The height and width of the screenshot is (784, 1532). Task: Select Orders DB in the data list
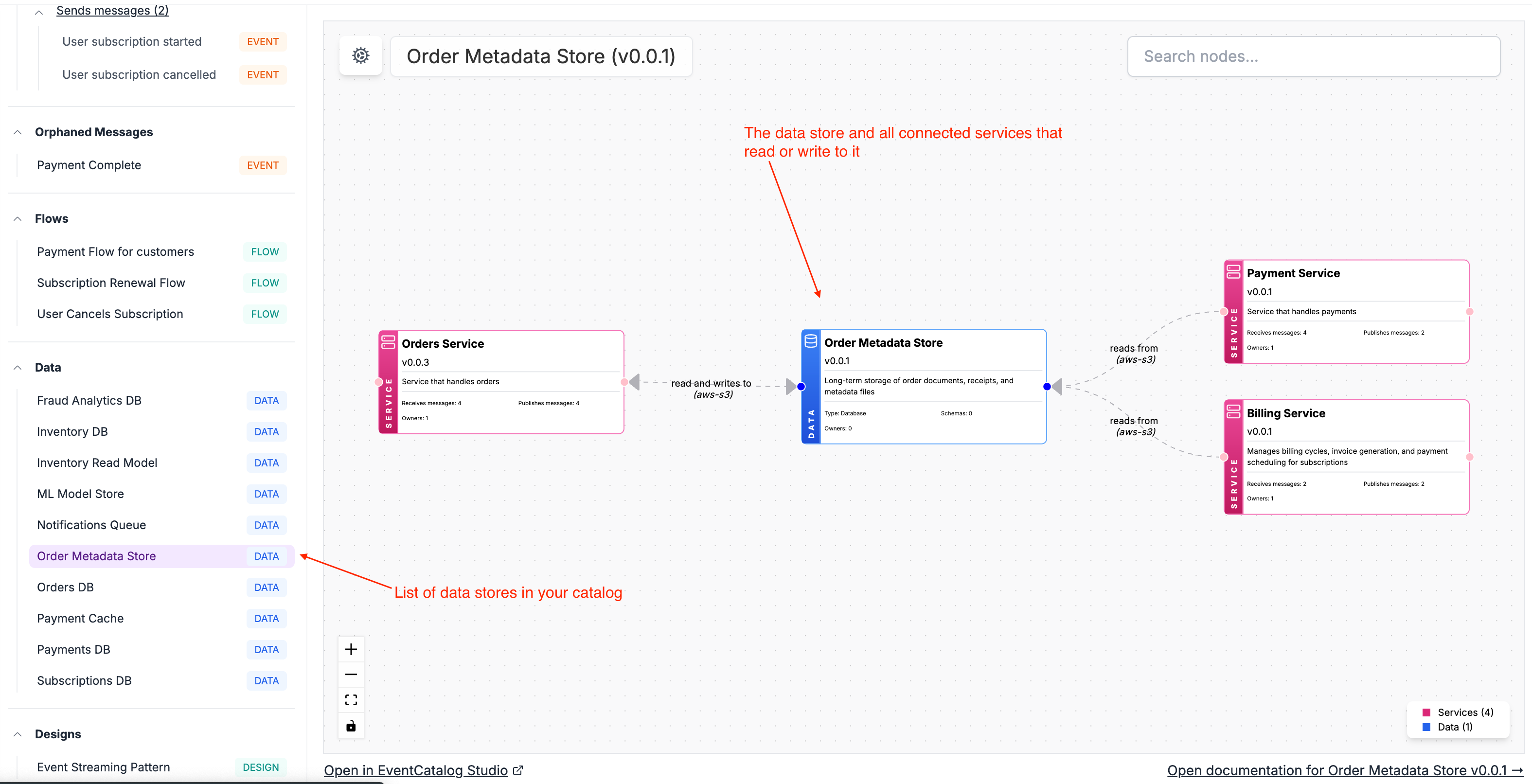coord(66,587)
